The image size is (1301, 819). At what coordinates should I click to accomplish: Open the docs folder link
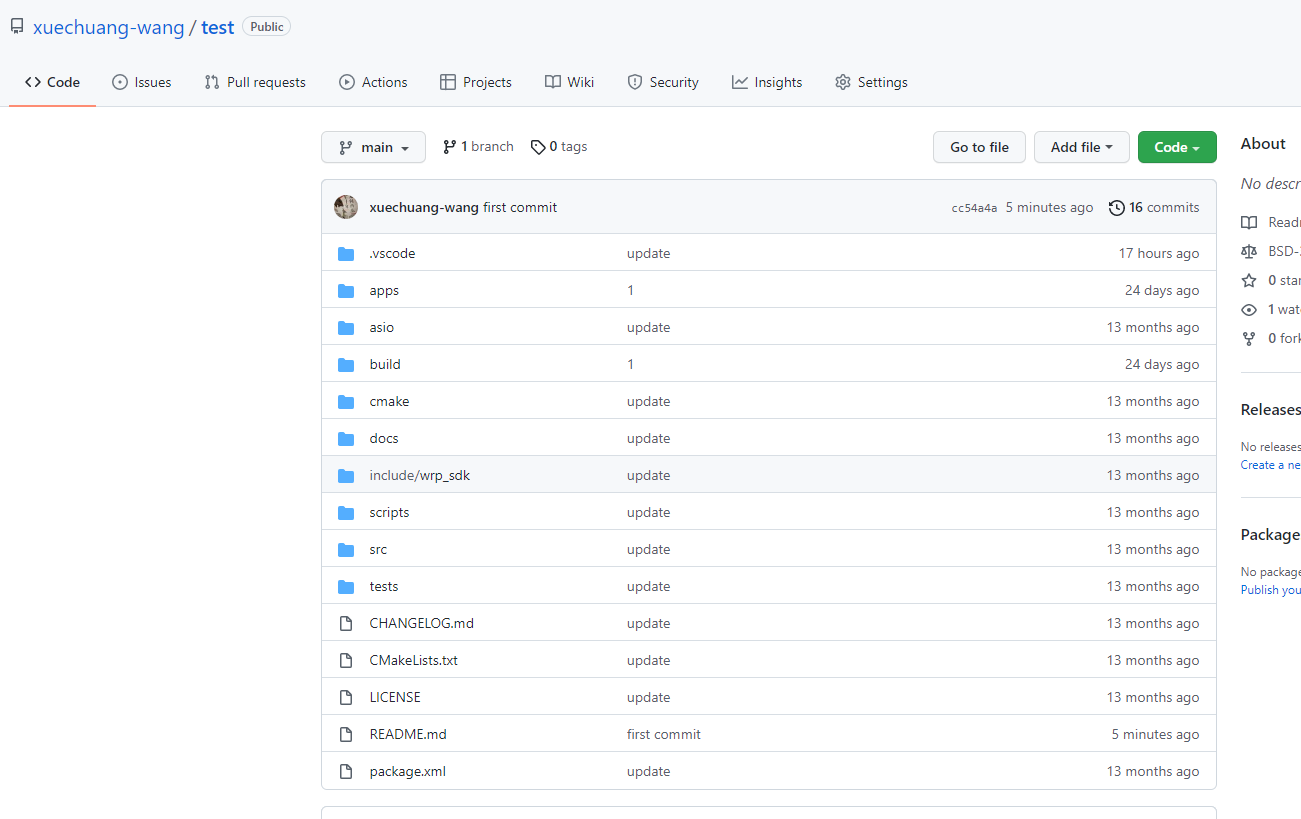(x=384, y=439)
